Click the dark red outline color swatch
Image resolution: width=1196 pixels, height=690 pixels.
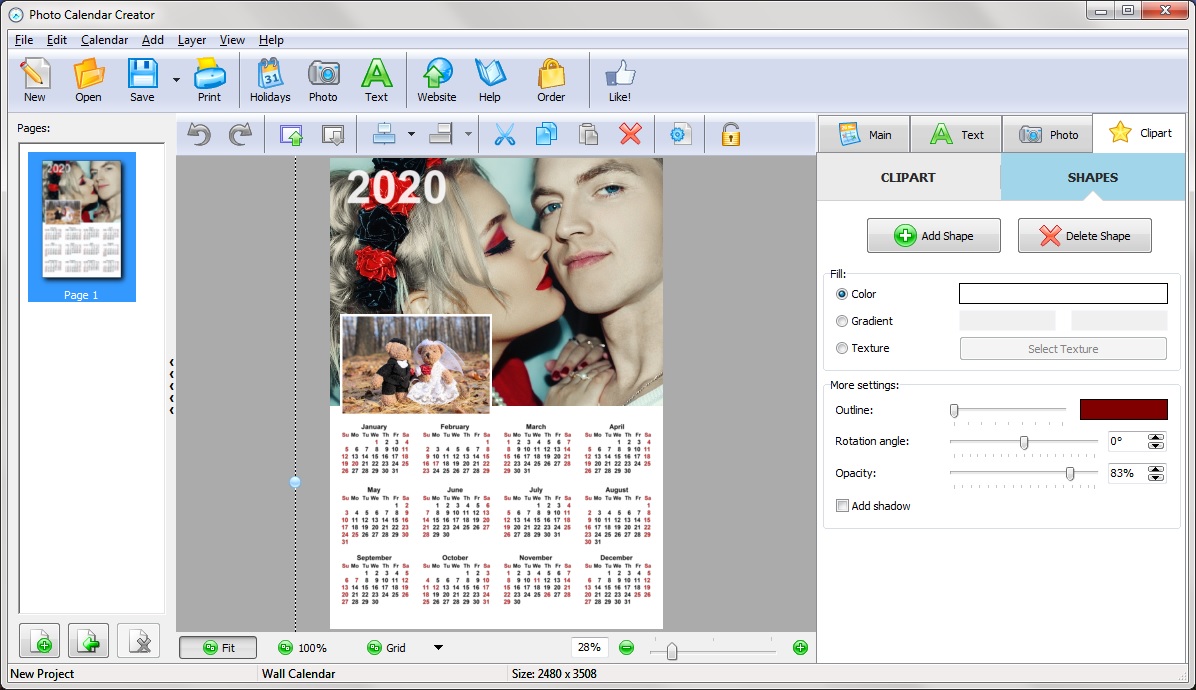(1123, 410)
